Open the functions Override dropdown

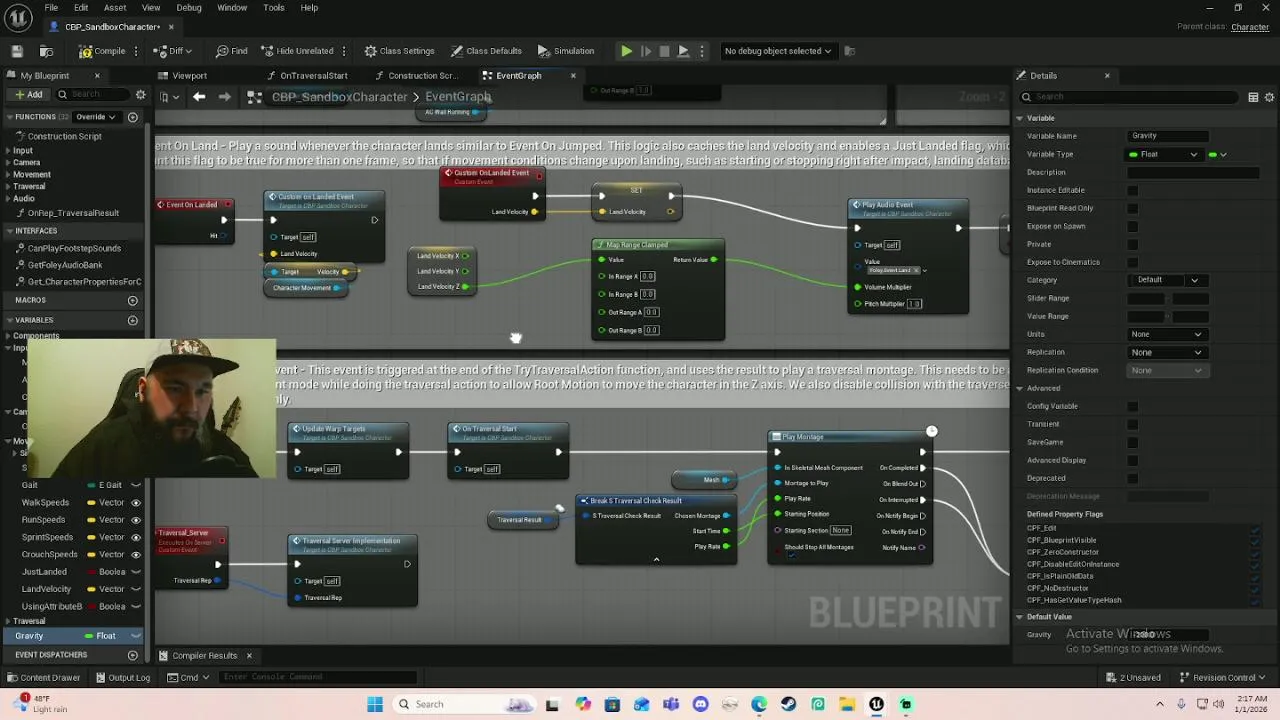pos(97,117)
